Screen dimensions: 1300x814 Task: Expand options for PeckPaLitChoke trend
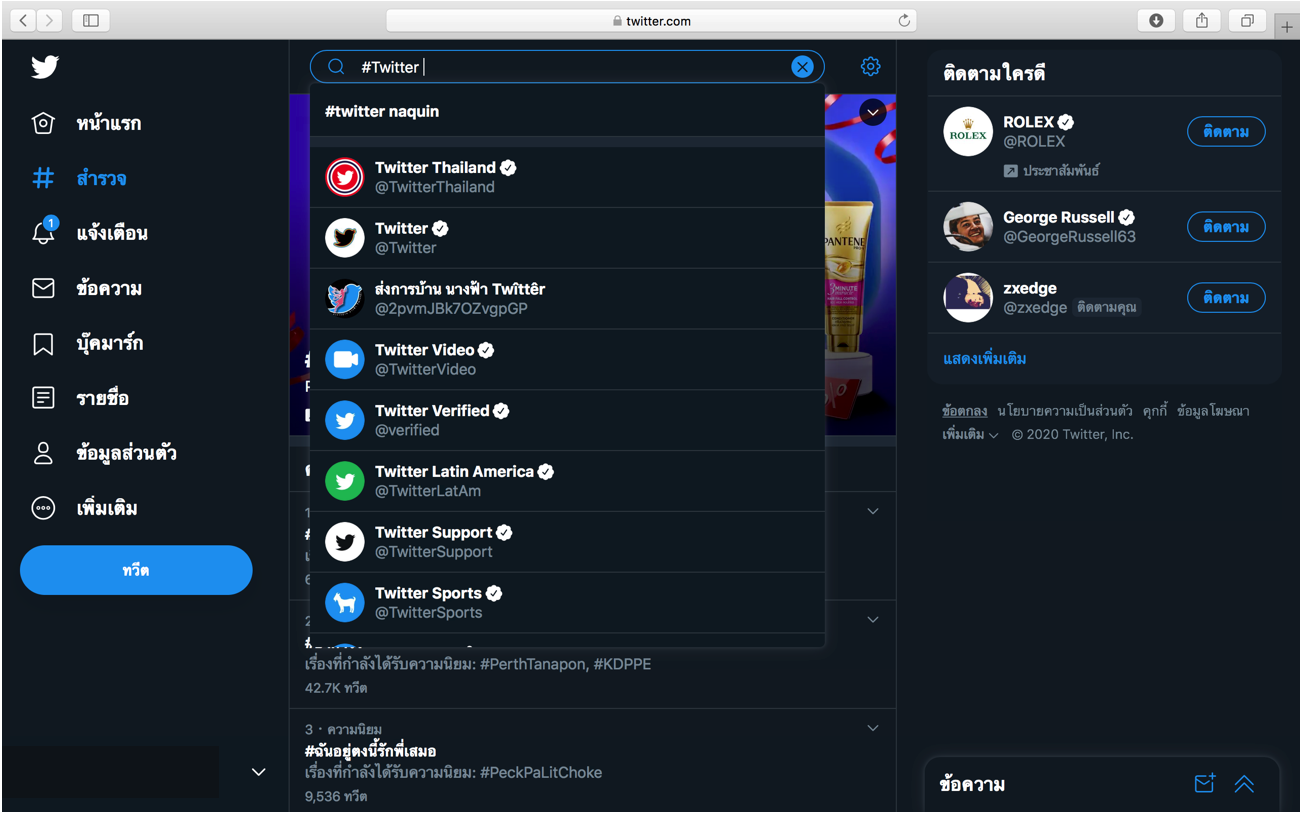pyautogui.click(x=872, y=728)
